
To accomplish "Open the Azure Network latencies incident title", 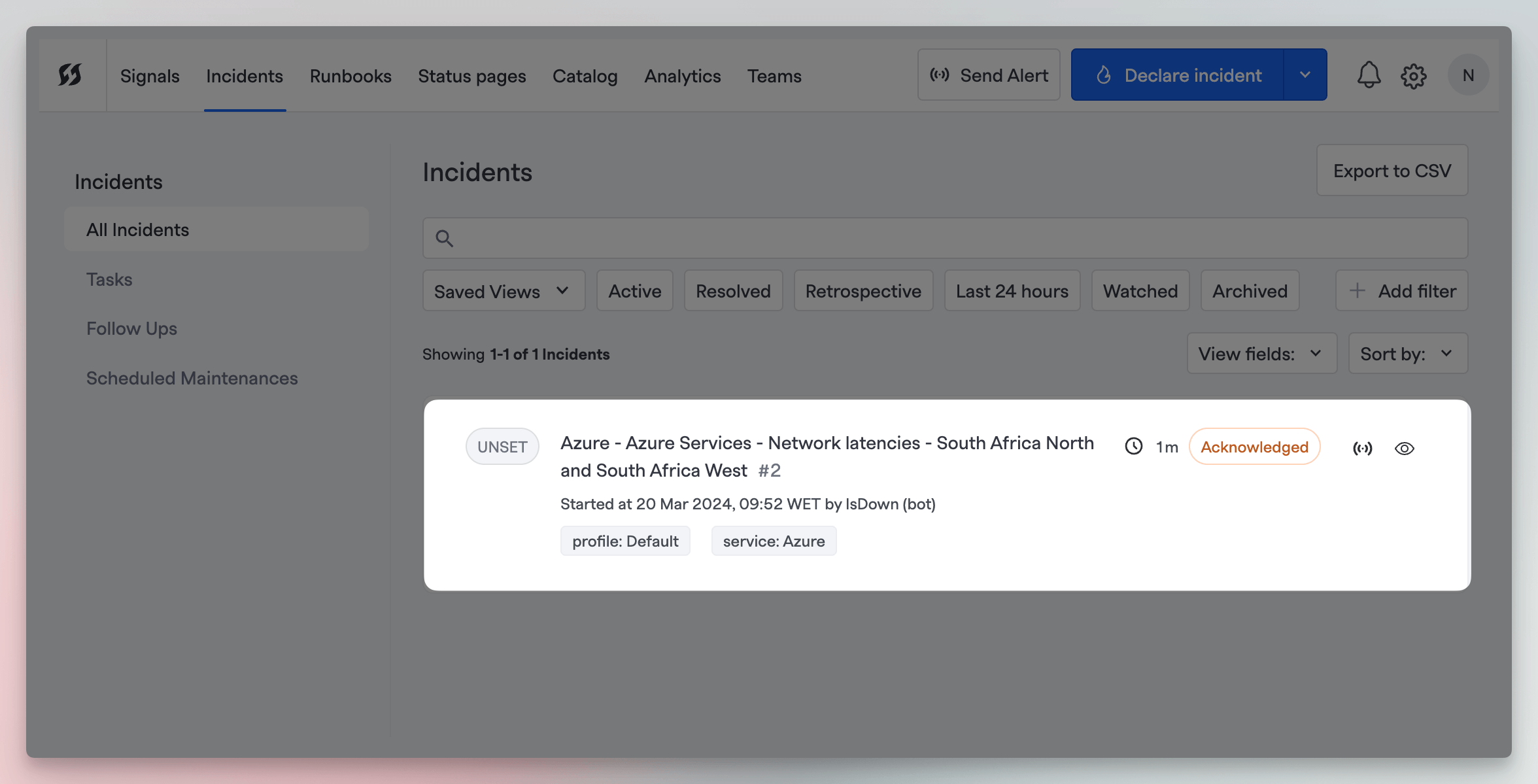I will tap(827, 456).
